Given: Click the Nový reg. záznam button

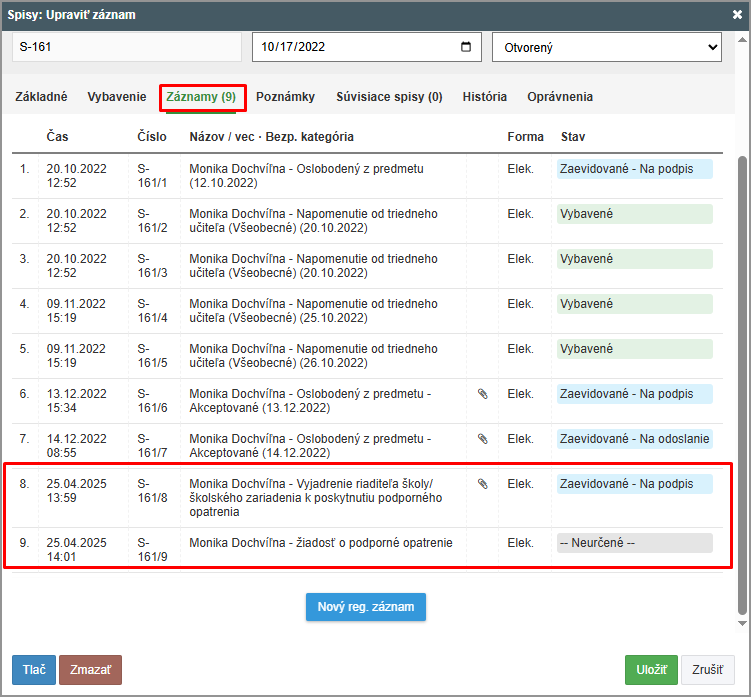Looking at the screenshot, I should (x=366, y=607).
